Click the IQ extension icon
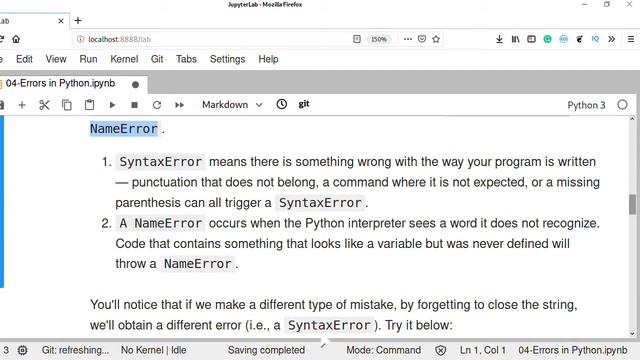The image size is (640, 360). pyautogui.click(x=595, y=39)
